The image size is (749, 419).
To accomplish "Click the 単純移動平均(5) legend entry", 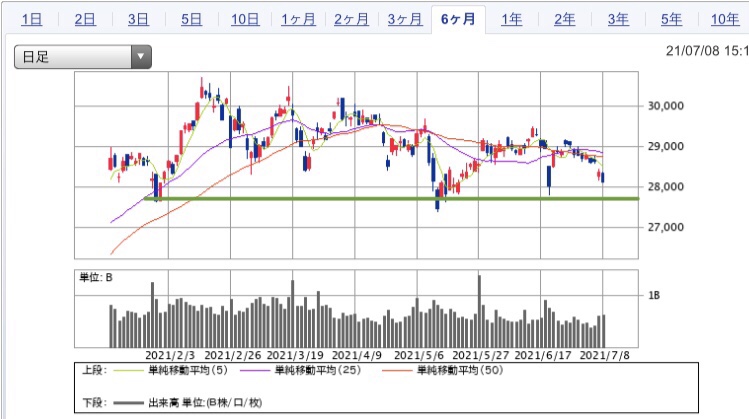I will [188, 370].
